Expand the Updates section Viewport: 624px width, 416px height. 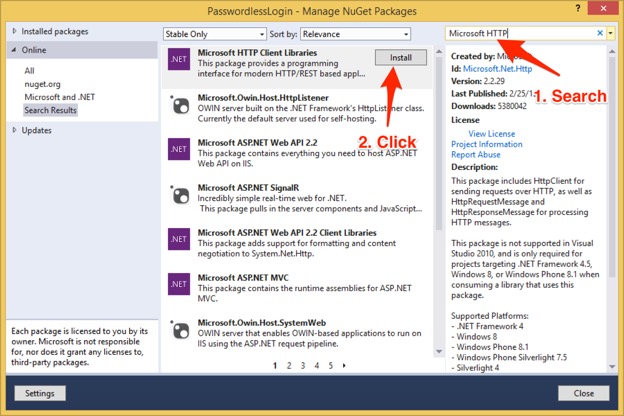(14, 130)
